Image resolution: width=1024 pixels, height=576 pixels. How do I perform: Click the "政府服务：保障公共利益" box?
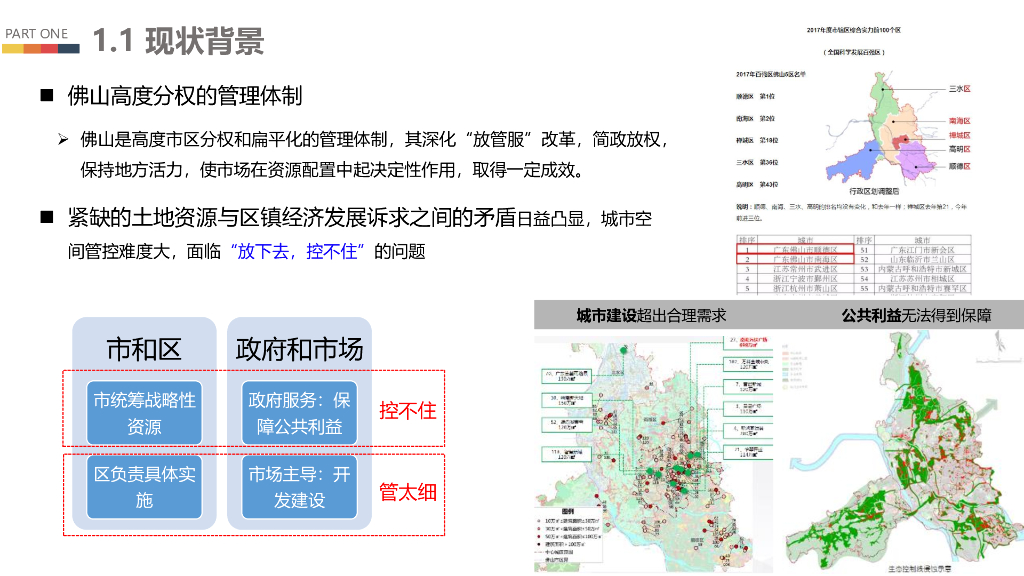click(299, 413)
